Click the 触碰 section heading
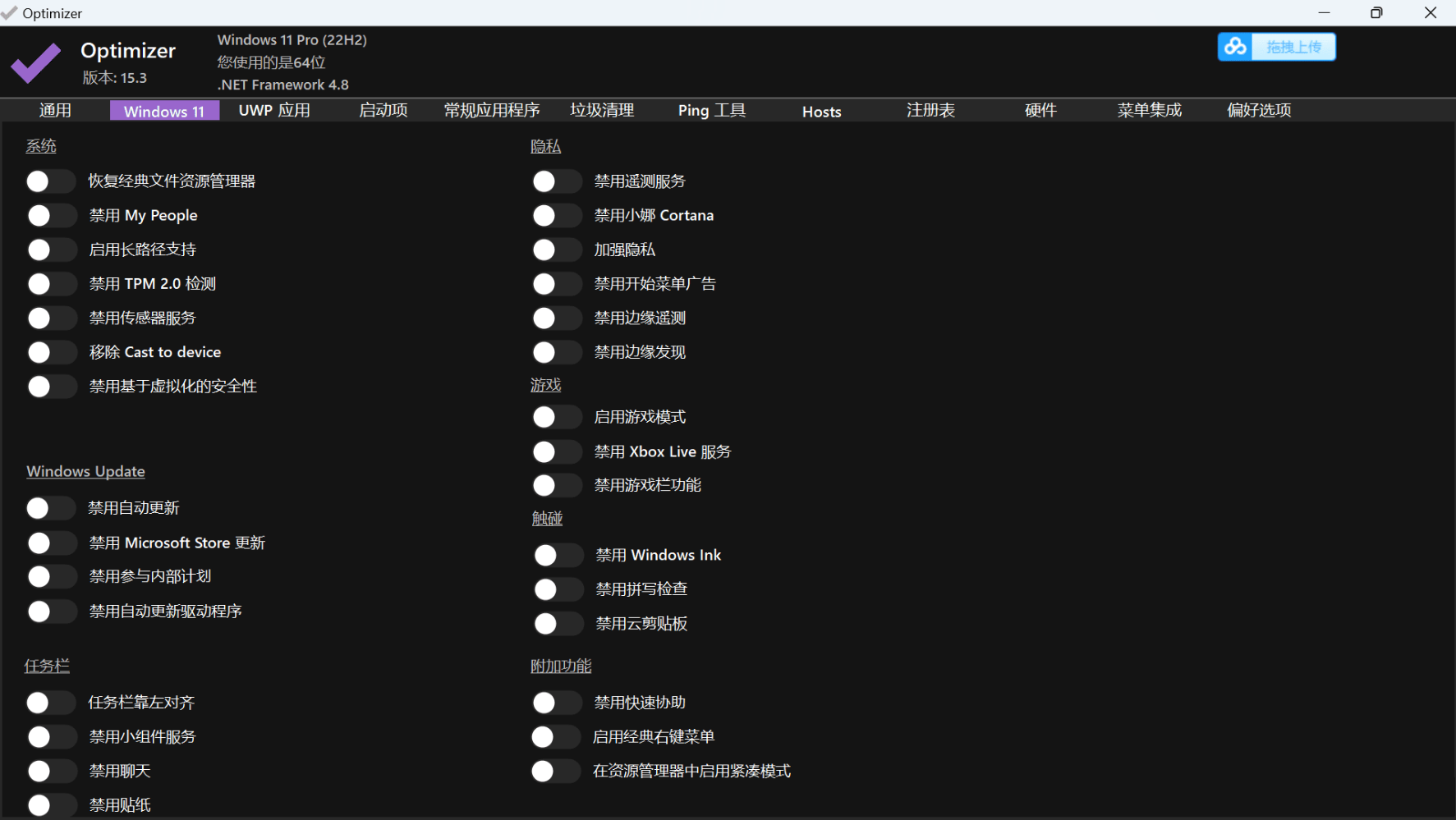The height and width of the screenshot is (820, 1456). (547, 519)
